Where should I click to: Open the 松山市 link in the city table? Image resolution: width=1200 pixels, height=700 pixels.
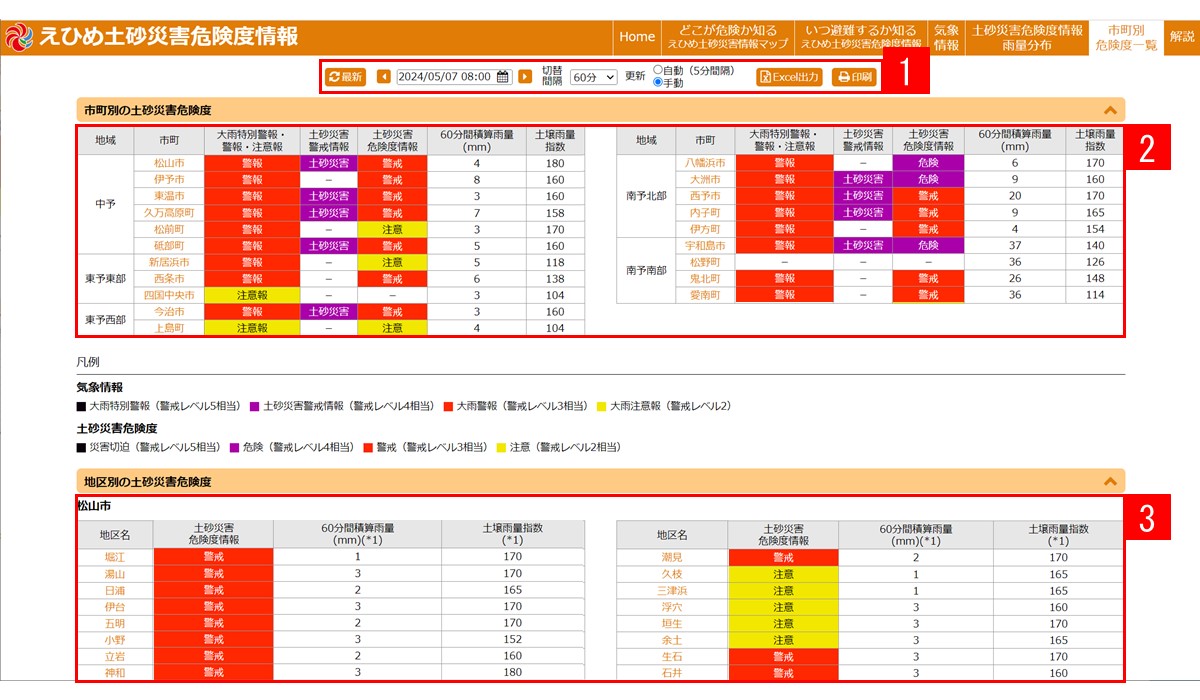click(x=169, y=163)
